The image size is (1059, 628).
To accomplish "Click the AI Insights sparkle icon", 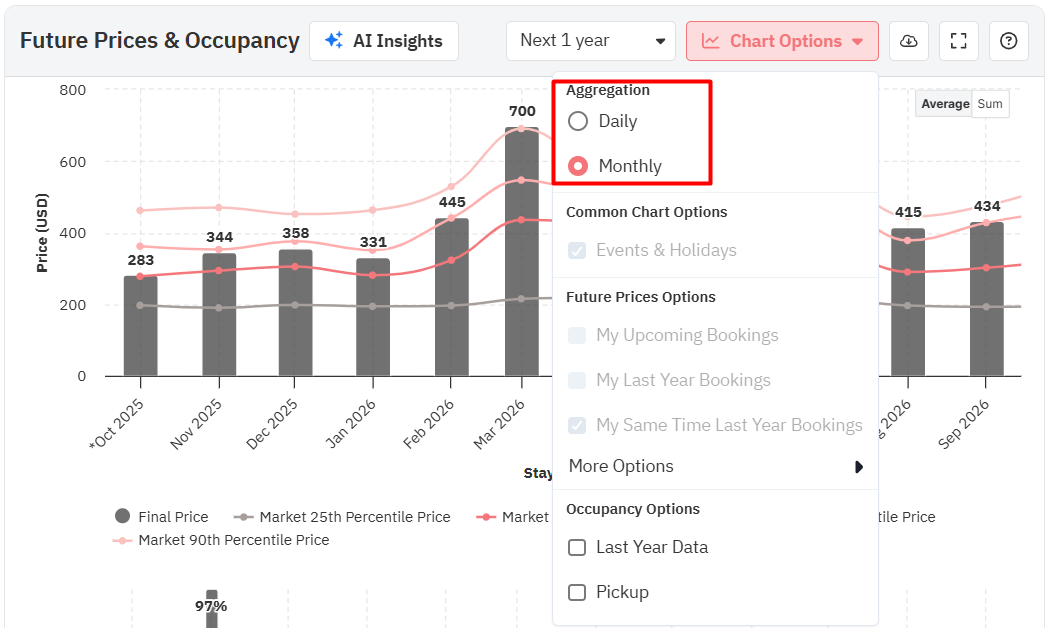I will (x=334, y=41).
